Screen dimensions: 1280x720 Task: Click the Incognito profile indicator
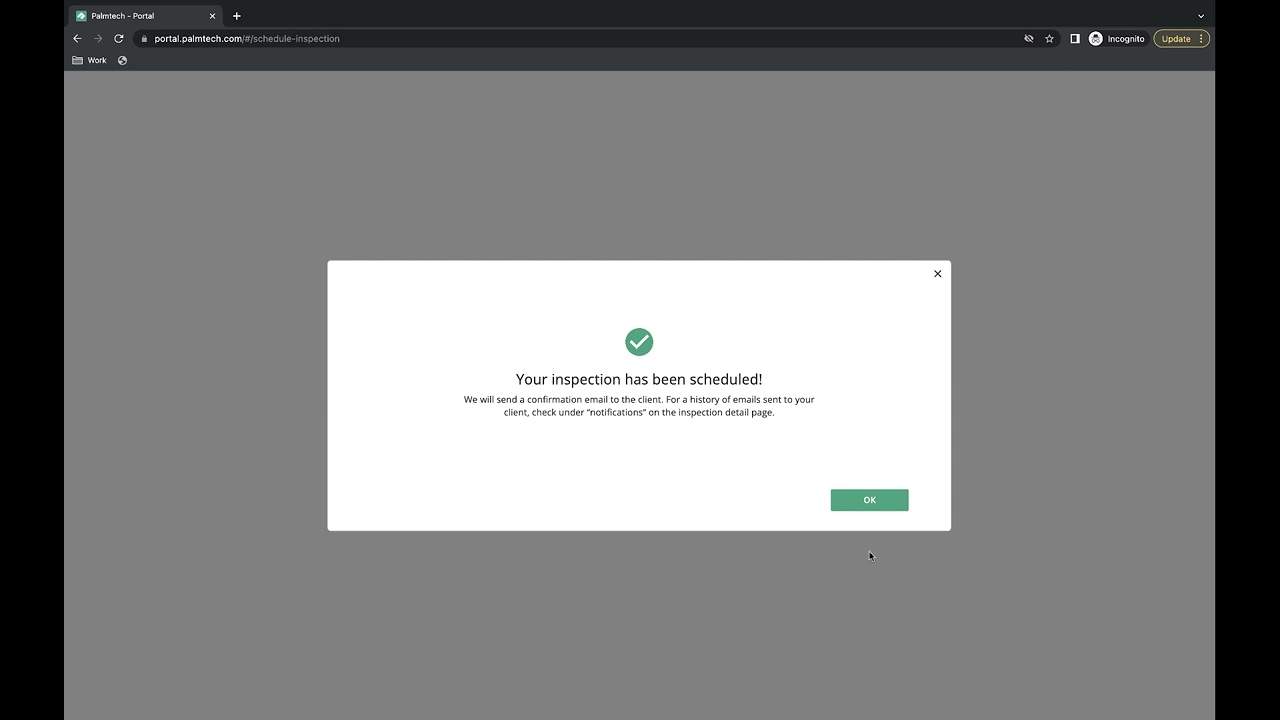click(1116, 39)
